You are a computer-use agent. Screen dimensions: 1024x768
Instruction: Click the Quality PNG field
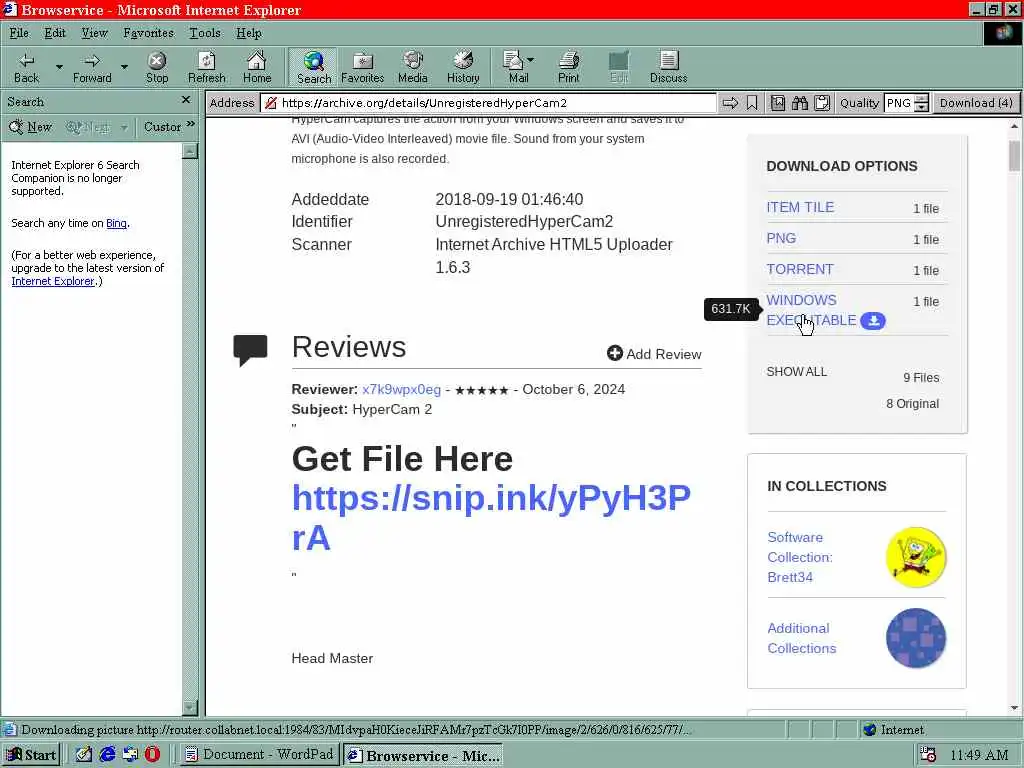click(899, 103)
